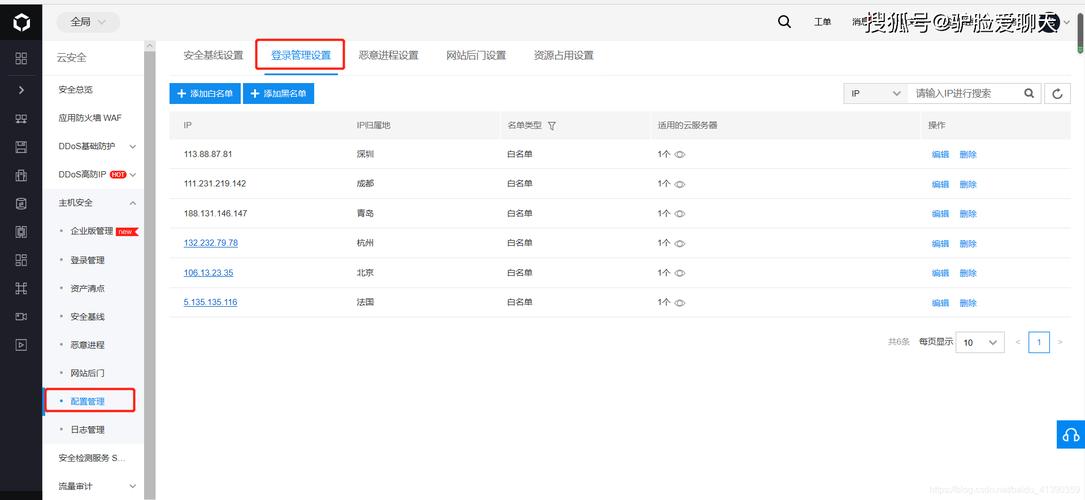View servers via eye icon for 113.88.87.81

[680, 155]
